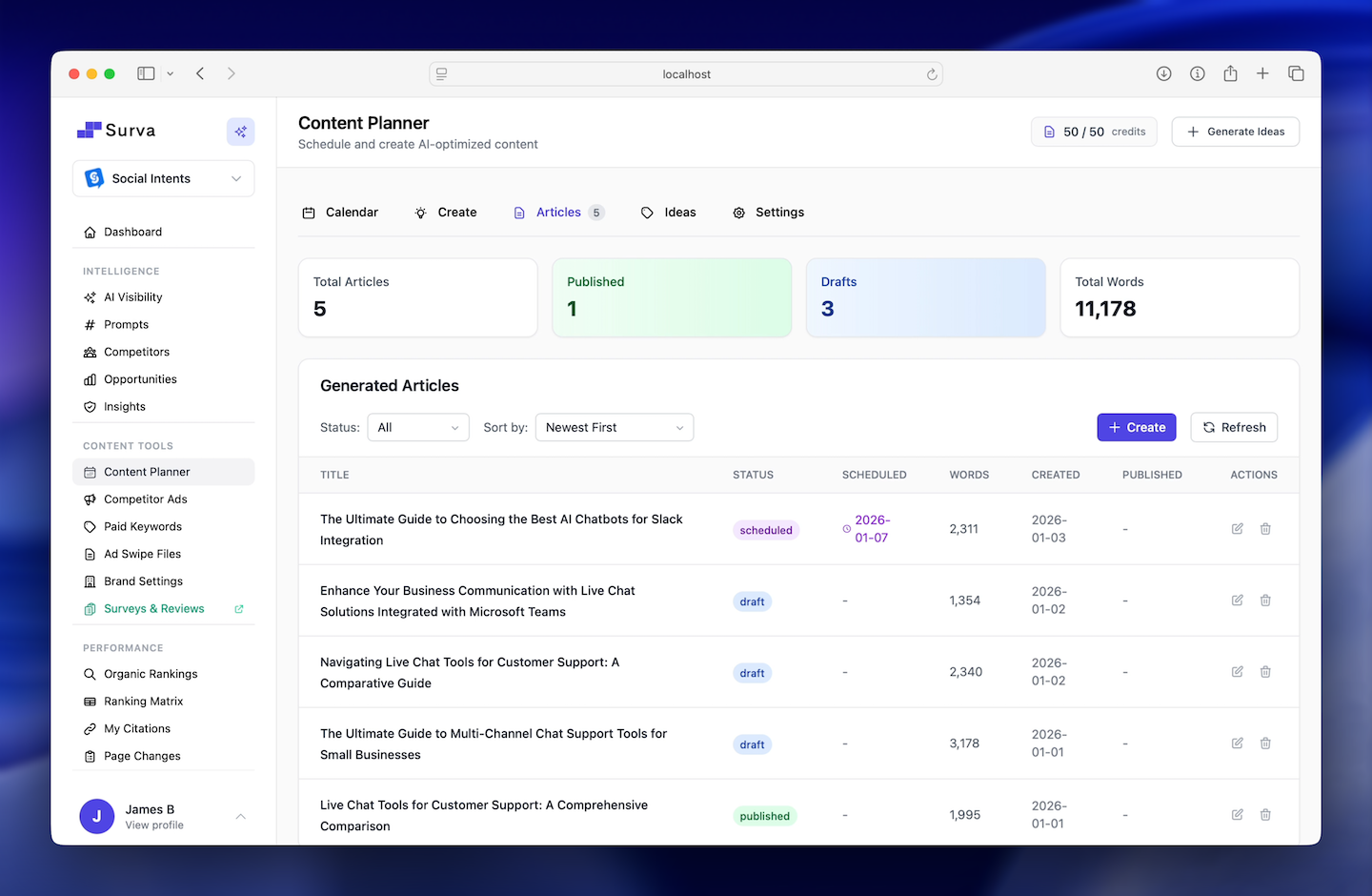Click the edit pencil icon on the Slack article
The height and width of the screenshot is (896, 1372).
pos(1237,529)
